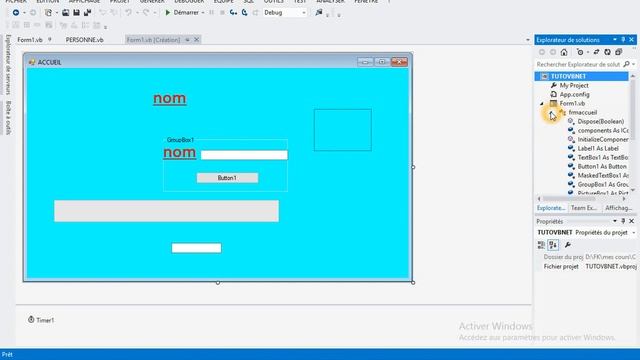Viewport: 640px width, 360px height.
Task: Select the upper nom label on form
Action: 170,98
